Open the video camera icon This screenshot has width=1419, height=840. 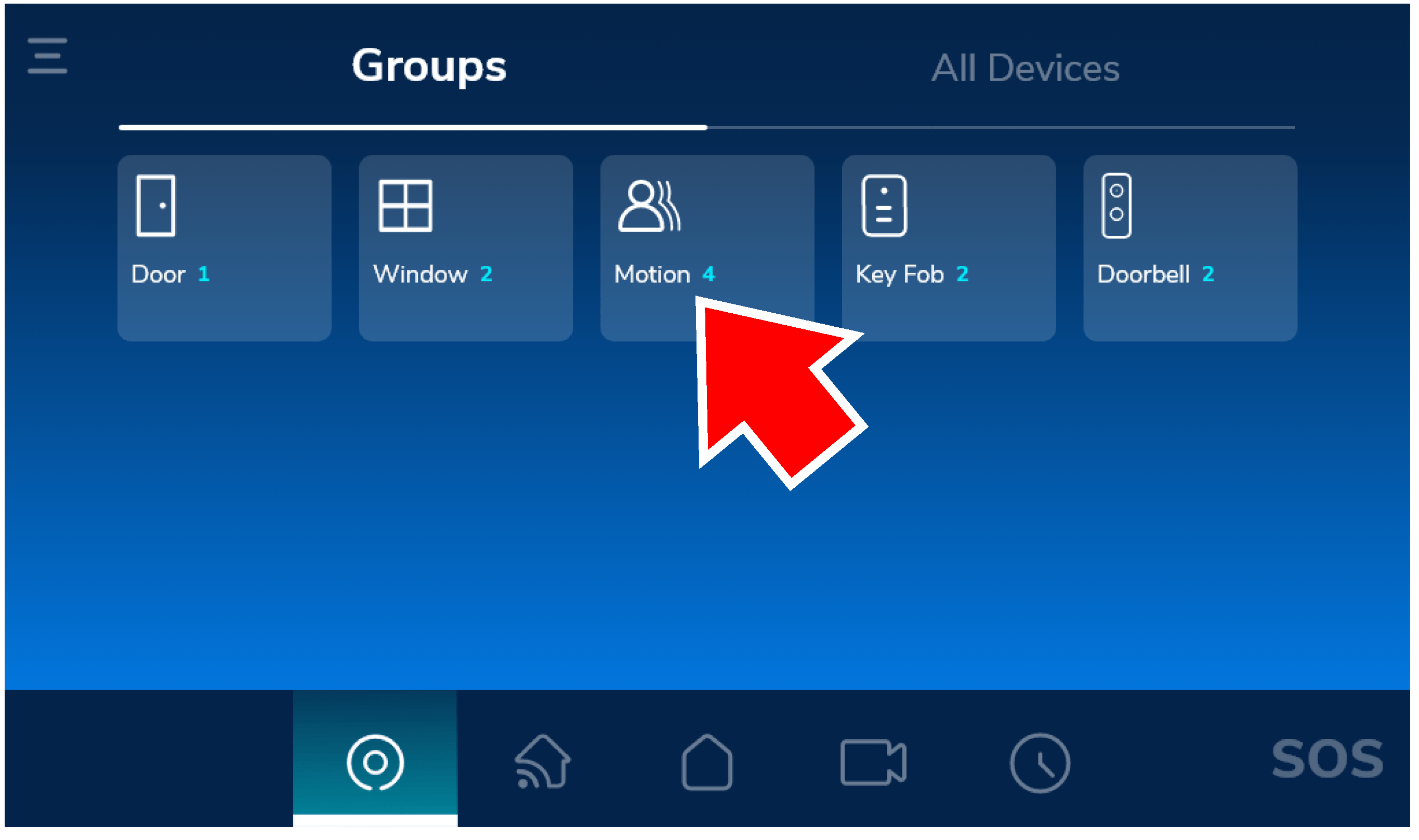point(873,763)
